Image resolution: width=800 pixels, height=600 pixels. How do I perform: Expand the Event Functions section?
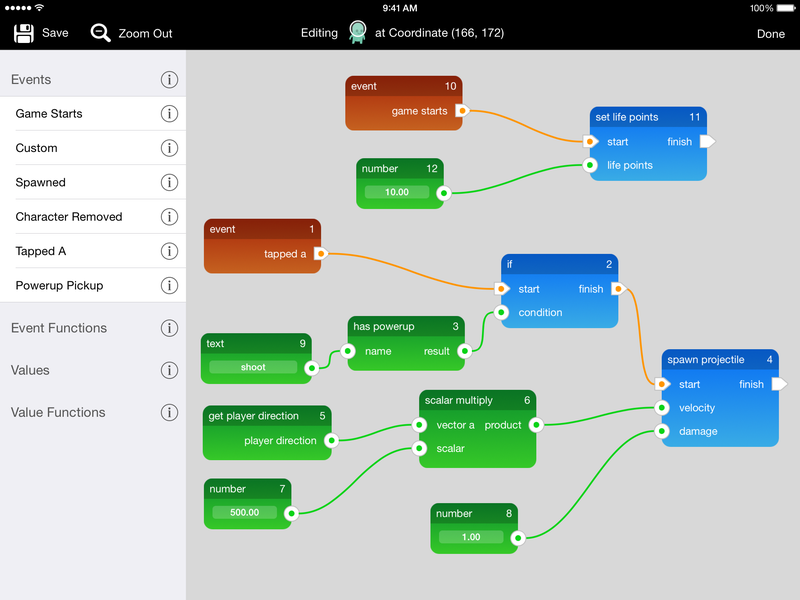pos(93,328)
